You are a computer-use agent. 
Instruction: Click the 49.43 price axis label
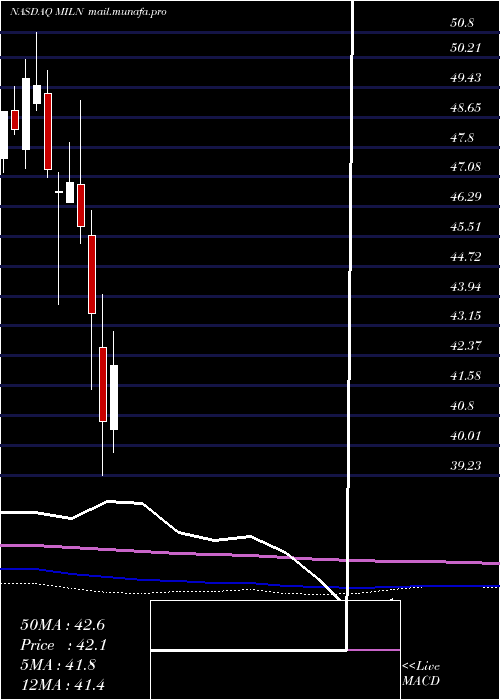point(466,78)
